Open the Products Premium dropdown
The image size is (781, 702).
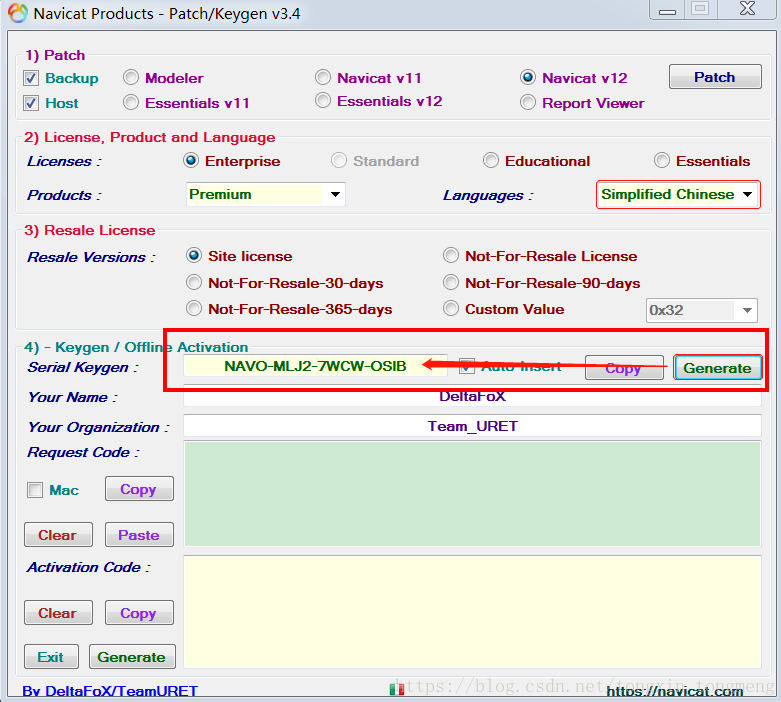265,194
